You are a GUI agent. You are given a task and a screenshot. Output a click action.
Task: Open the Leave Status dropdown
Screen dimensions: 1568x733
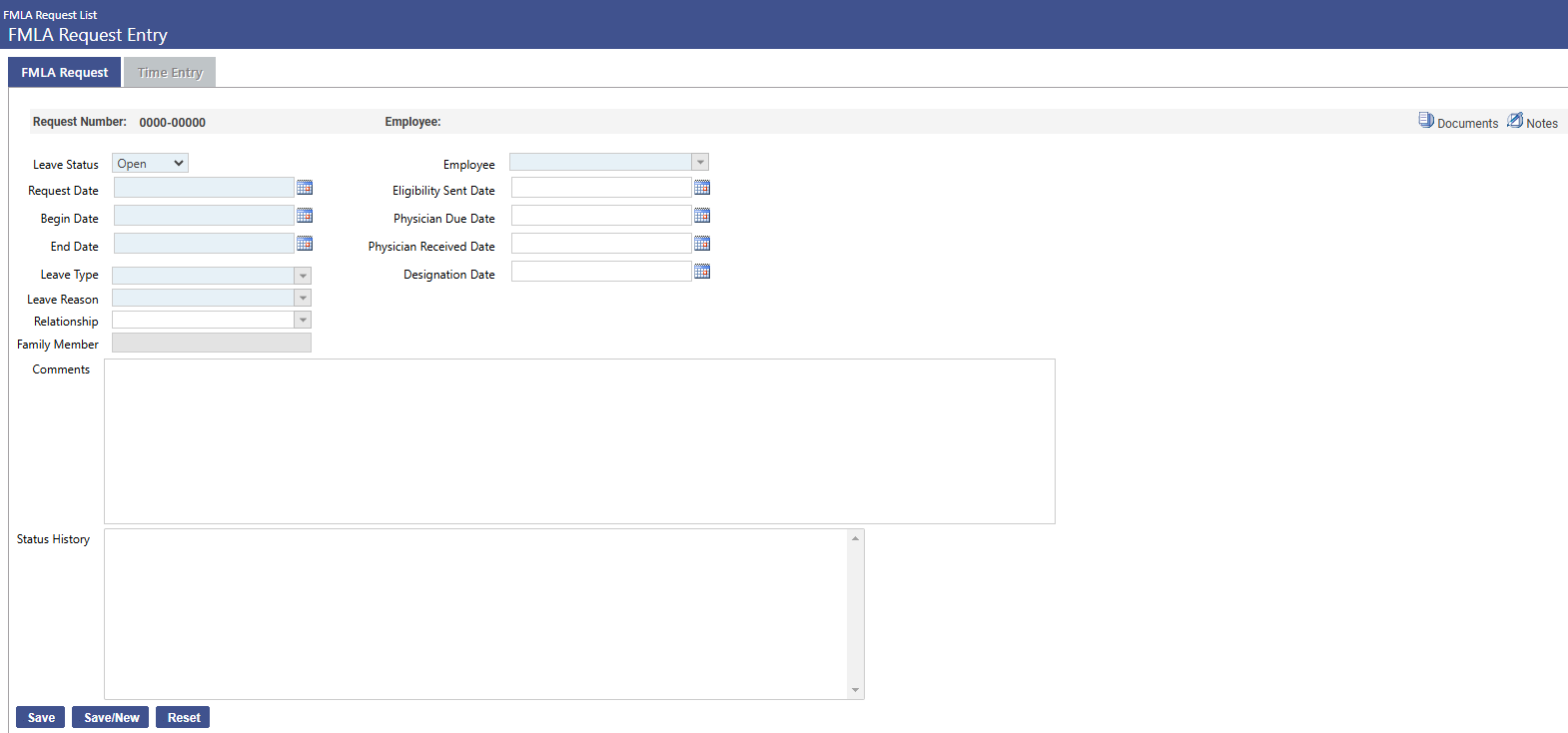click(150, 164)
